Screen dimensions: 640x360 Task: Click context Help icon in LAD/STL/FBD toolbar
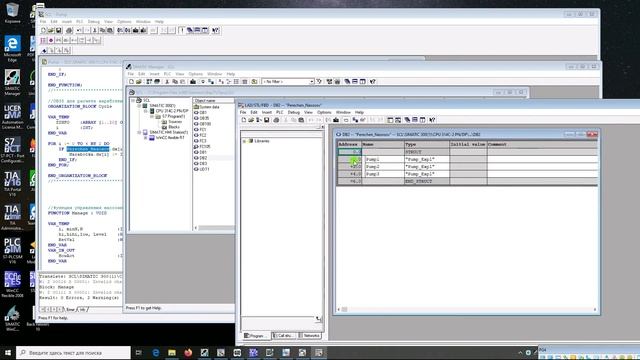tap(432, 120)
